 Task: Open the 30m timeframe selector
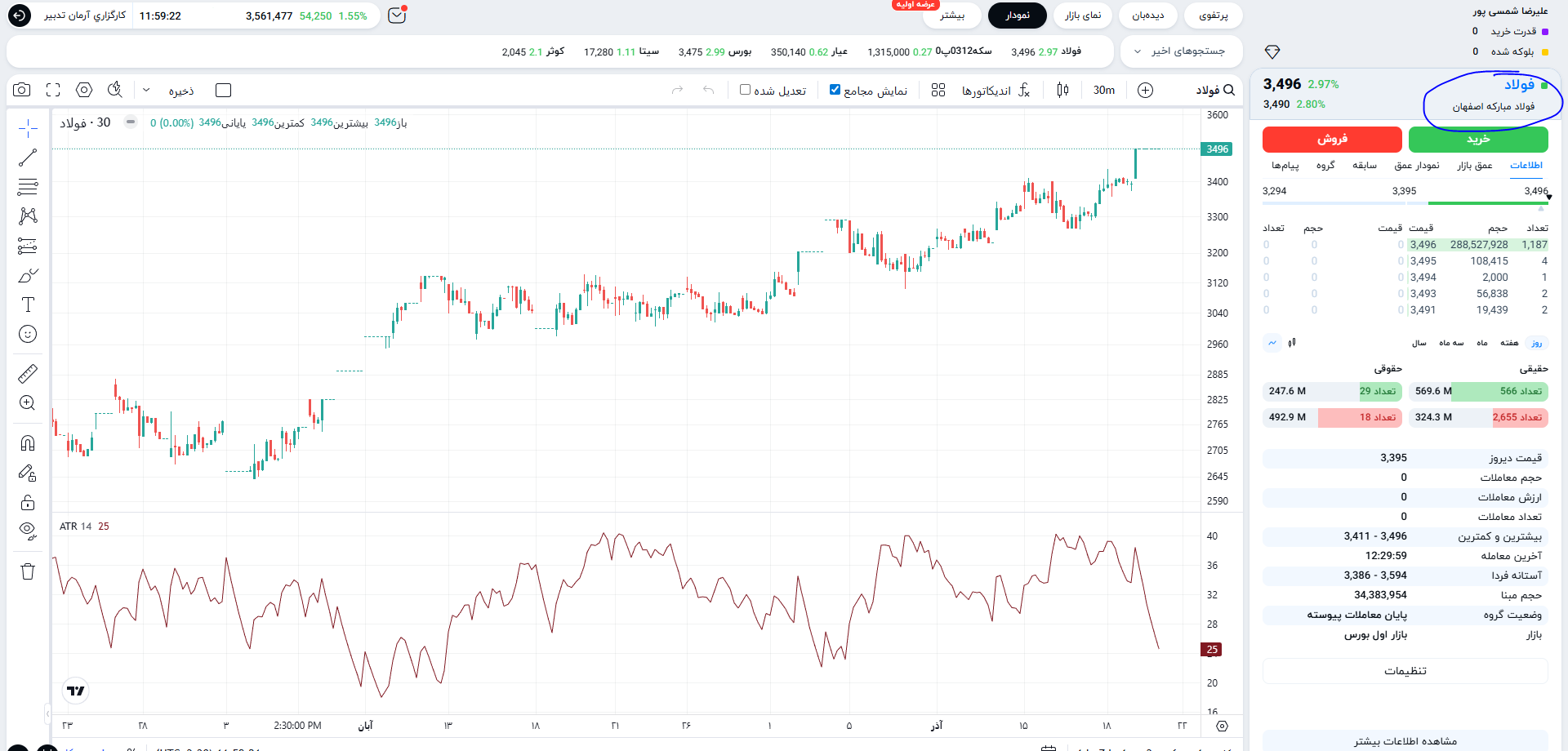click(1104, 90)
